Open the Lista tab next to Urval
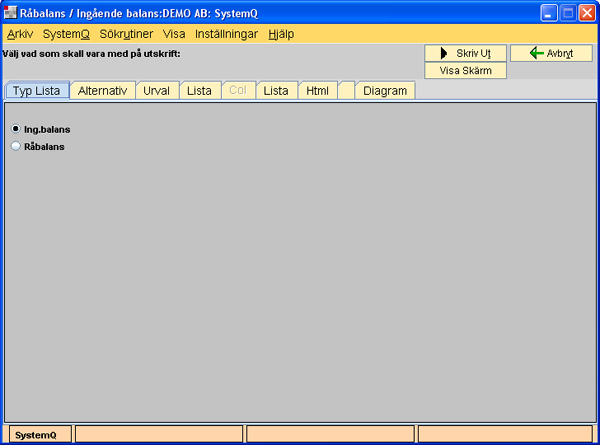This screenshot has width=600, height=445. (x=199, y=91)
